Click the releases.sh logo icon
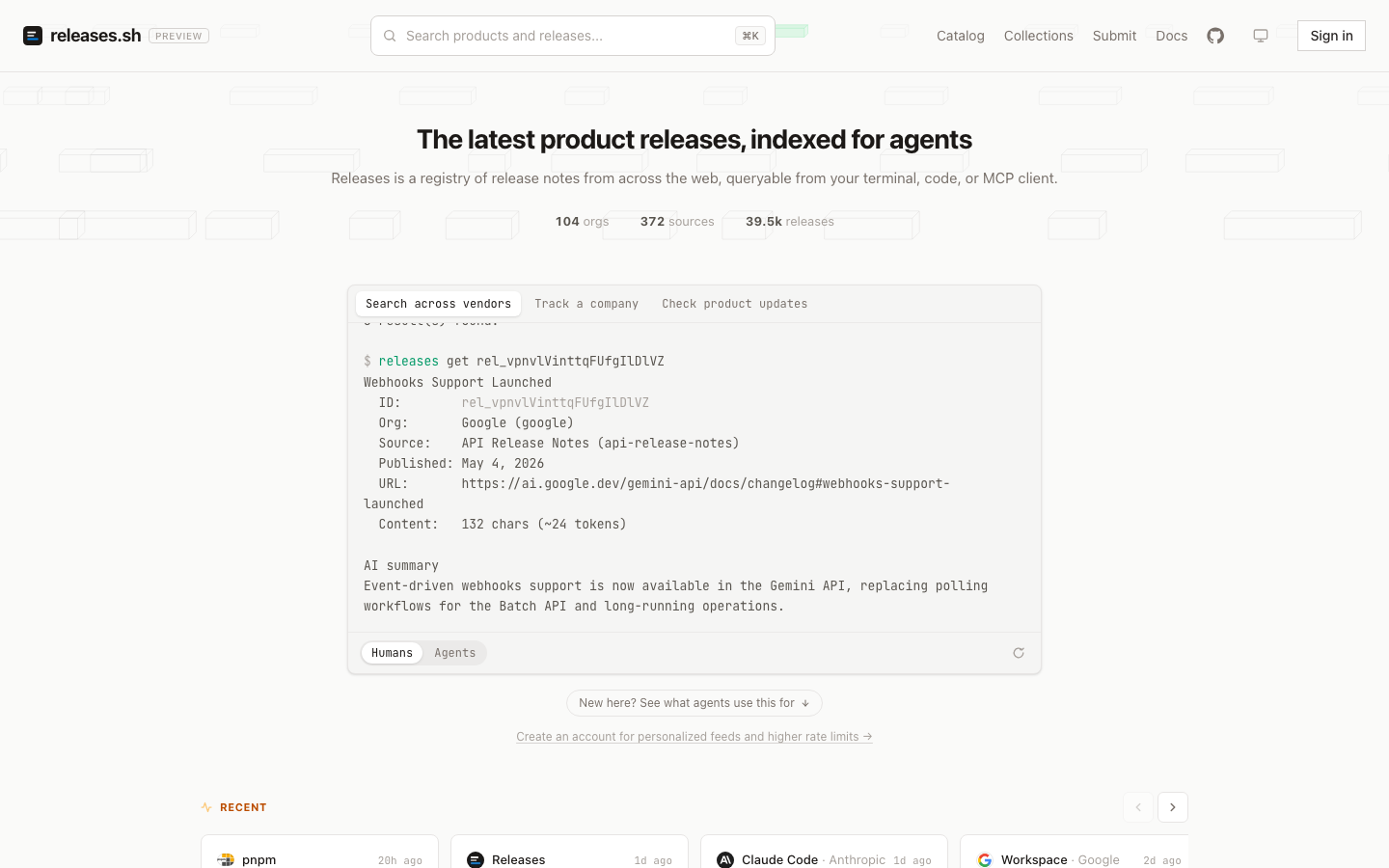 [x=33, y=36]
